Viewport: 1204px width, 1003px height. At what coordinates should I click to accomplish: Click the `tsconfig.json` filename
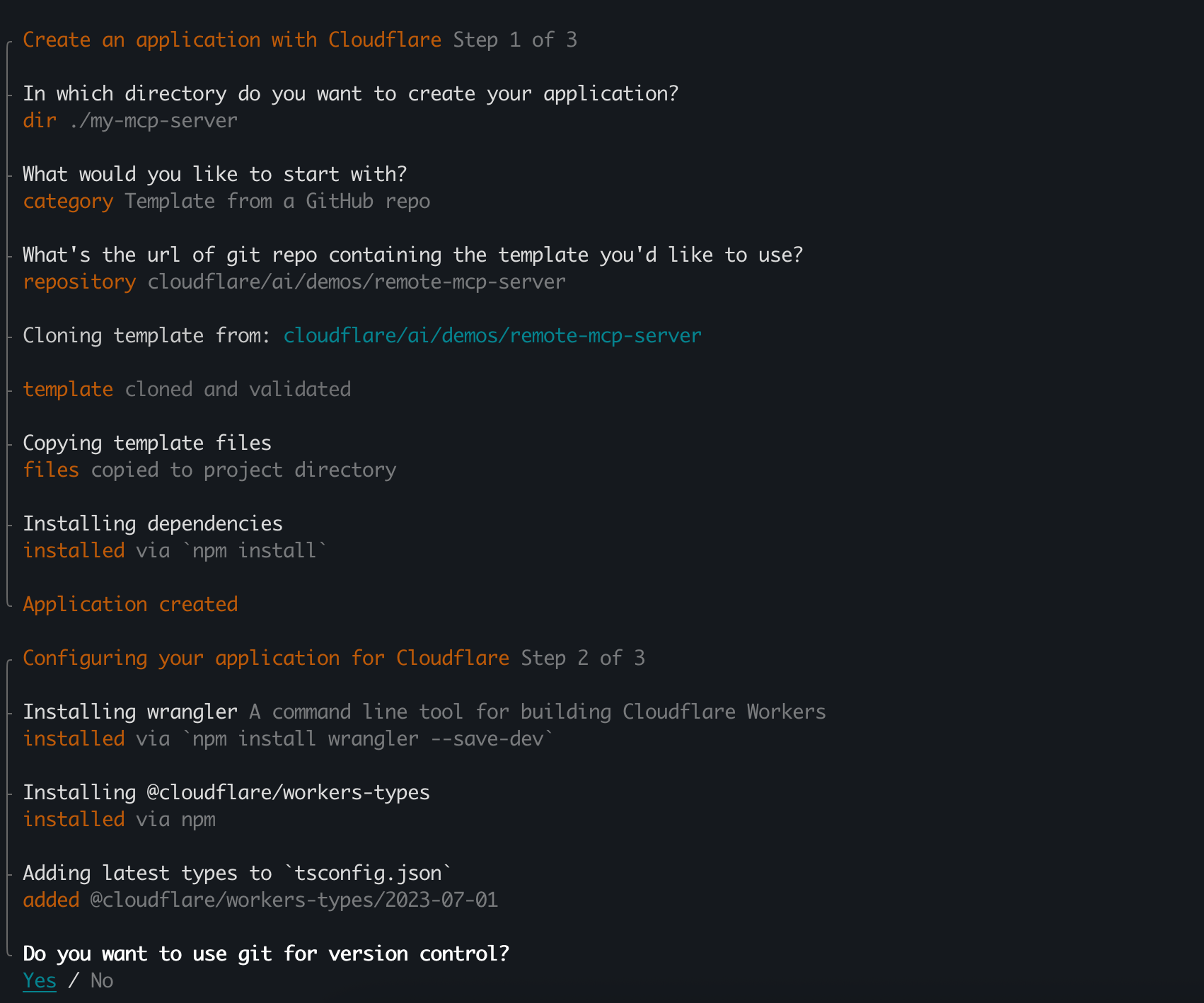click(368, 873)
